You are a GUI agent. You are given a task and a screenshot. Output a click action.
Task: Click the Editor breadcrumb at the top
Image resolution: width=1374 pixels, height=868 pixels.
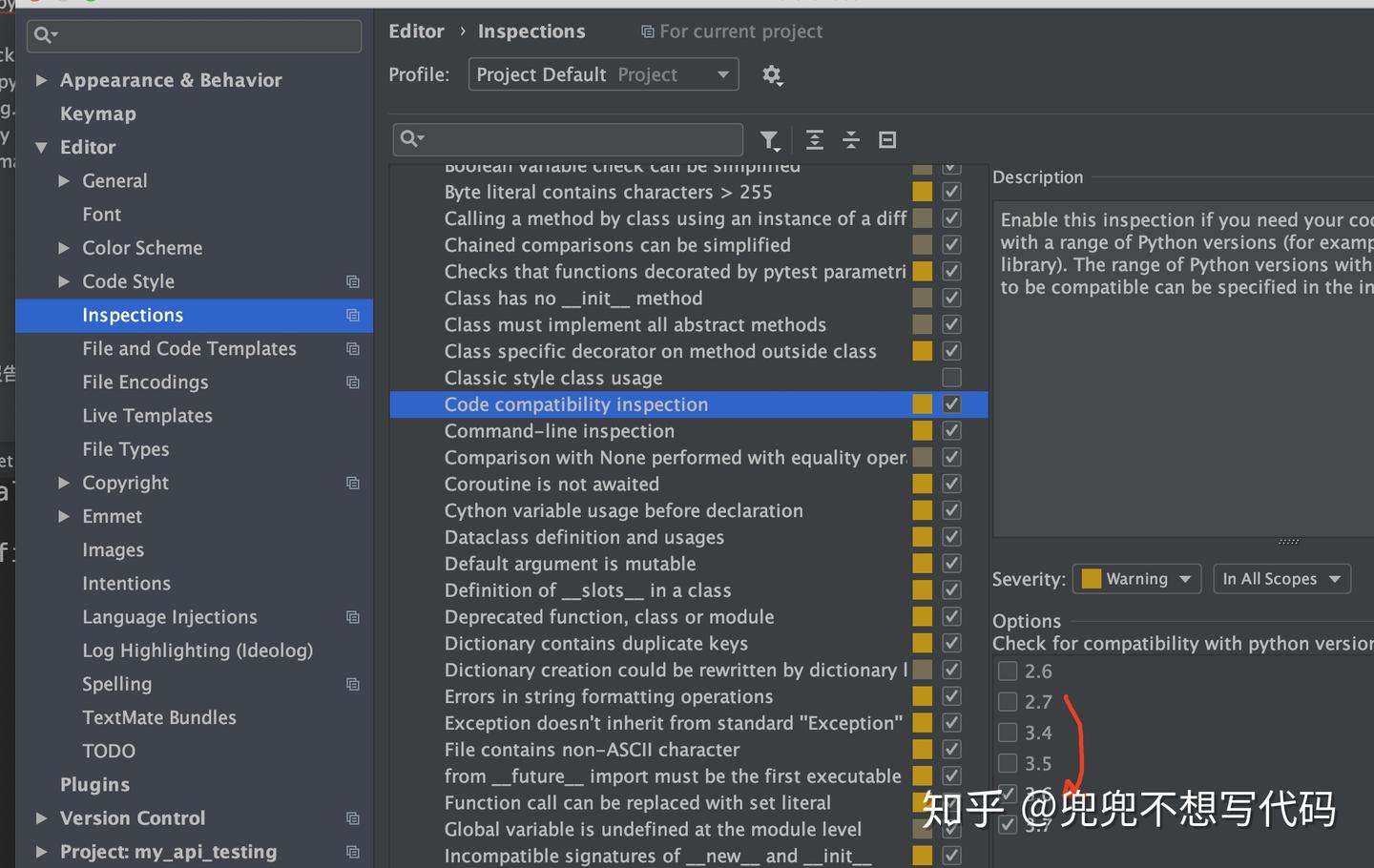[416, 31]
